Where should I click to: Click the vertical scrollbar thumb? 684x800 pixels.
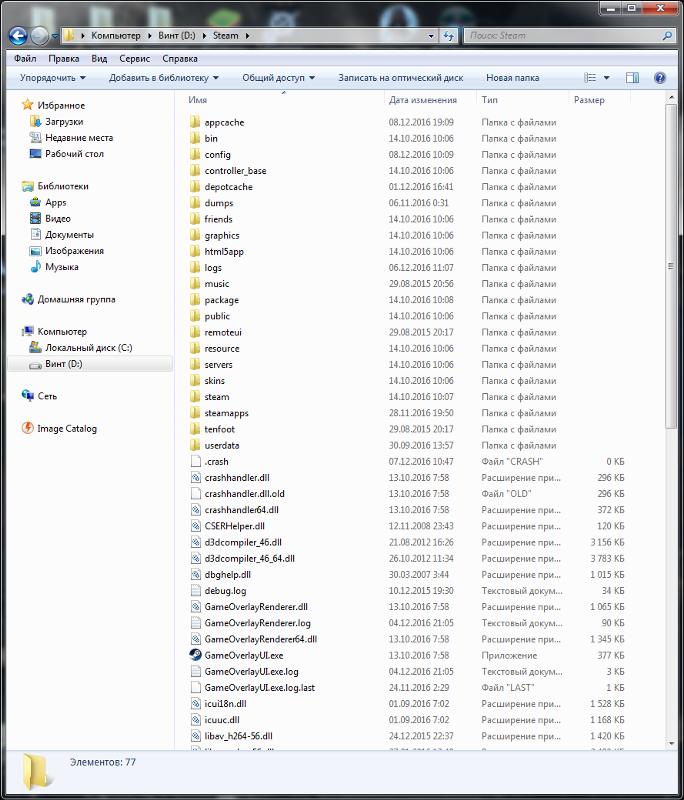671,265
